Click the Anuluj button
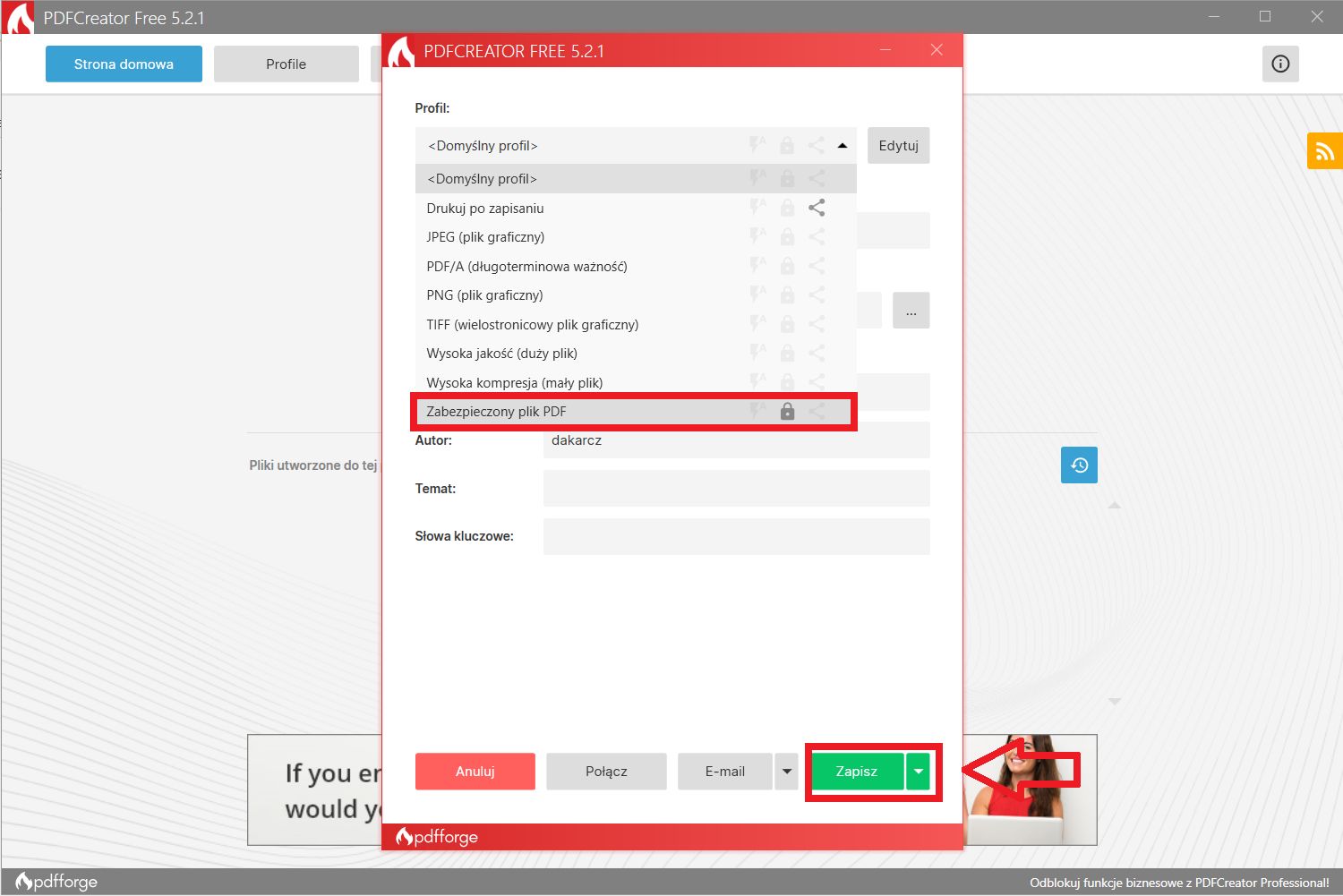Viewport: 1343px width, 896px height. pos(475,771)
